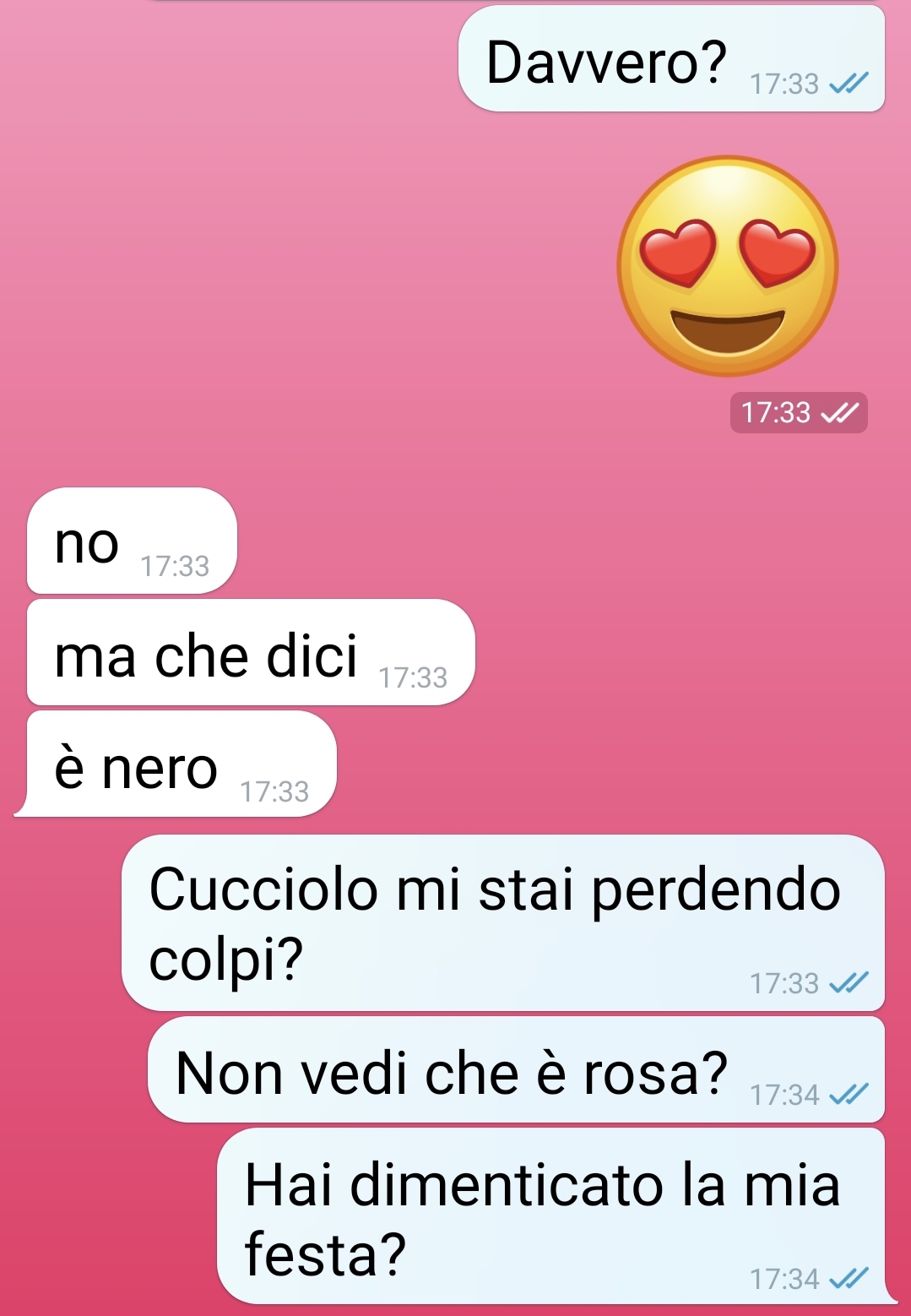The width and height of the screenshot is (911, 1316).
Task: Tap the read ticks on 'Hai dimenticato la mia festa?'
Action: (x=849, y=1278)
